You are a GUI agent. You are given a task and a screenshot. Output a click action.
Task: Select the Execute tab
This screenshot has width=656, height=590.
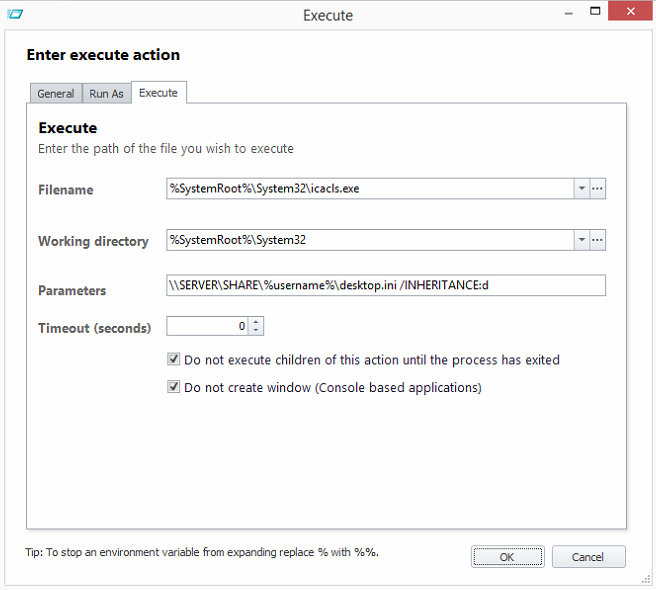tap(158, 93)
